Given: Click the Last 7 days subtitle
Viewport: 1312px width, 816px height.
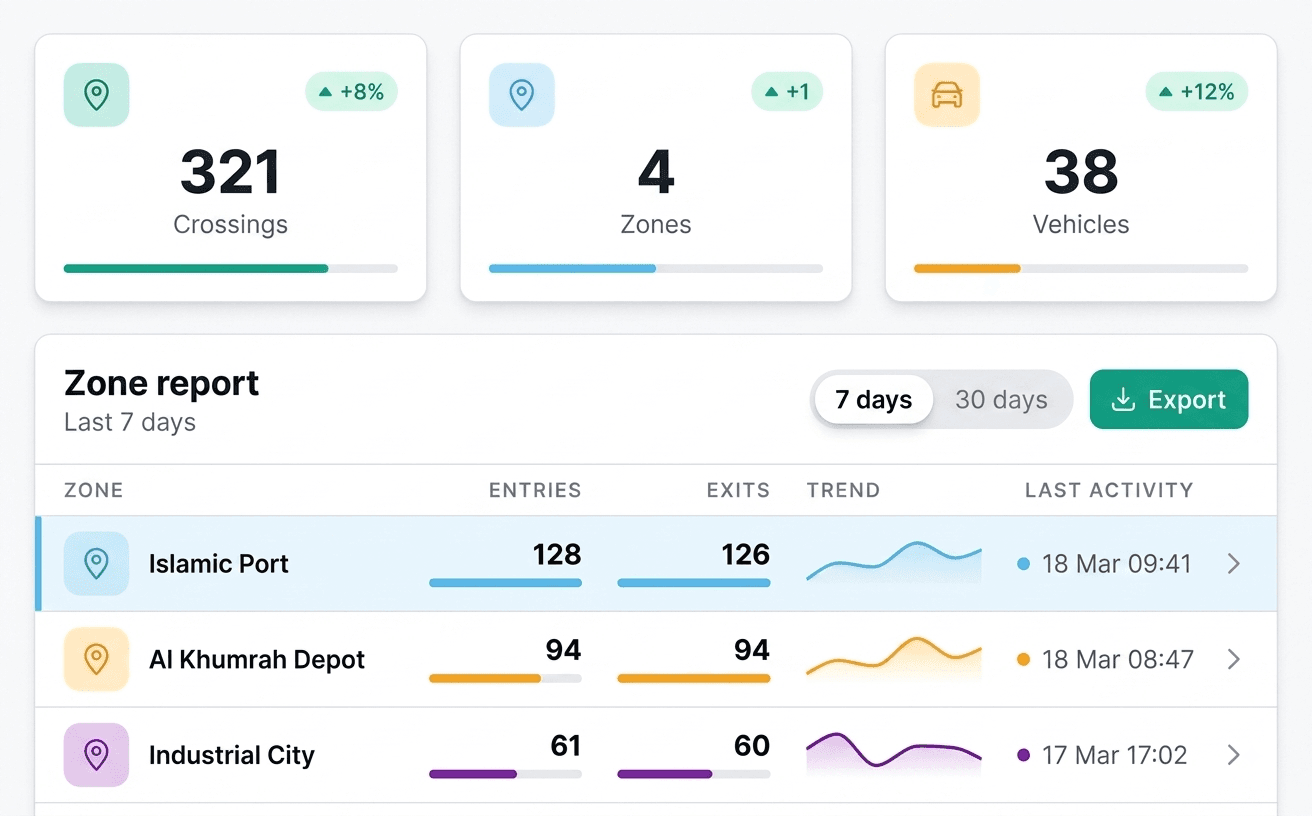Looking at the screenshot, I should click(x=130, y=423).
